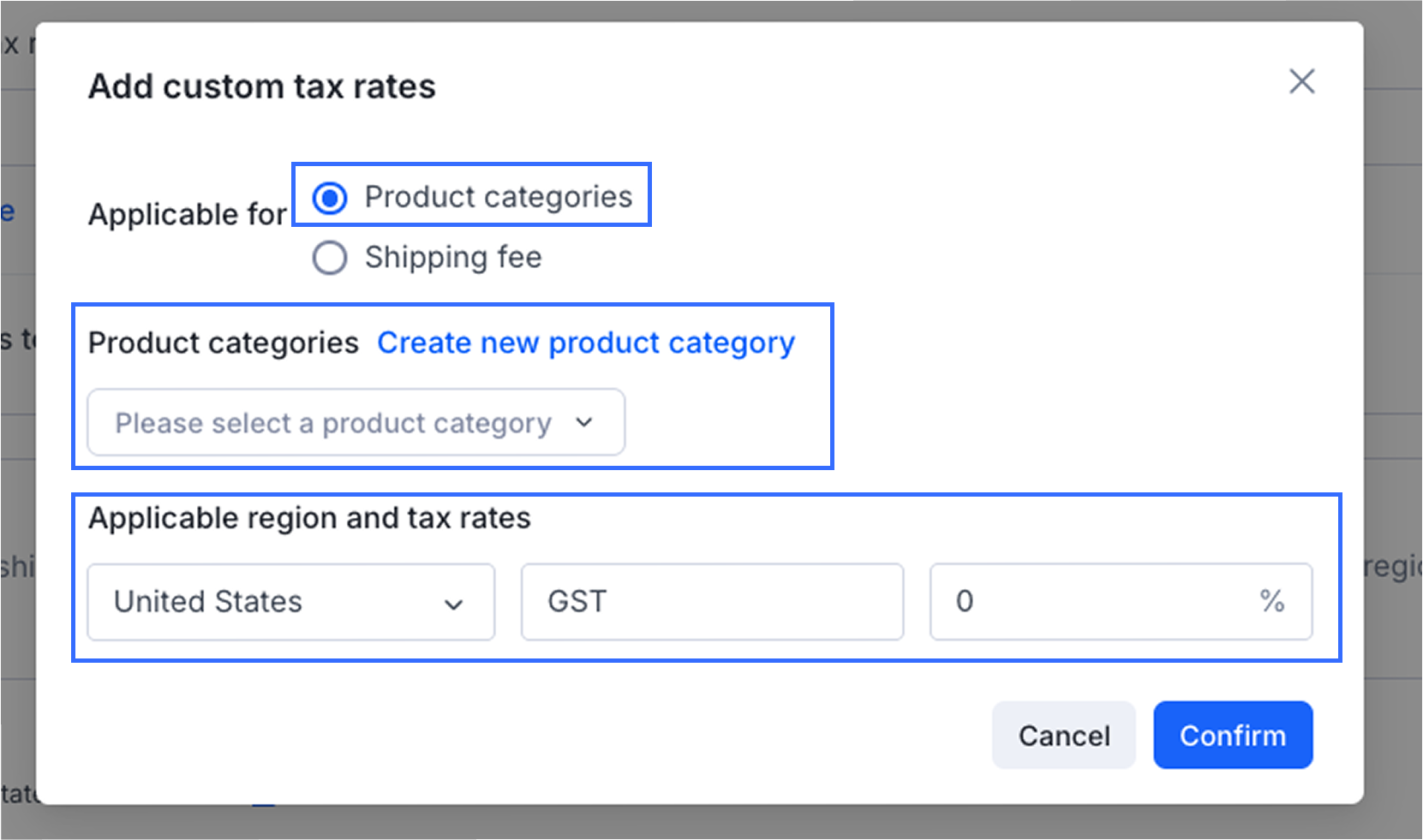The width and height of the screenshot is (1423, 840).
Task: Confirm the custom tax rate
Action: click(1232, 736)
